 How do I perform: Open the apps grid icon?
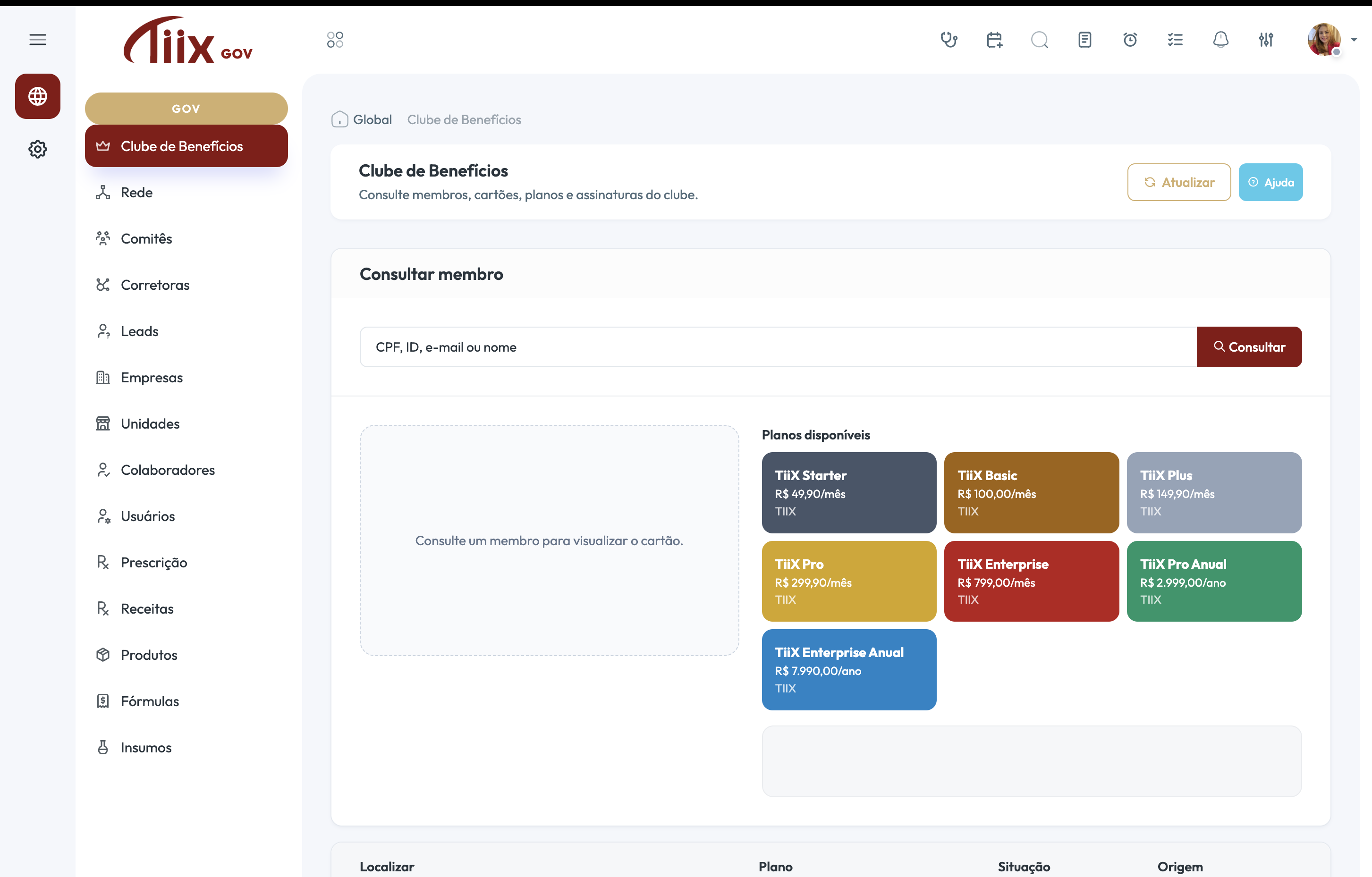pyautogui.click(x=335, y=39)
